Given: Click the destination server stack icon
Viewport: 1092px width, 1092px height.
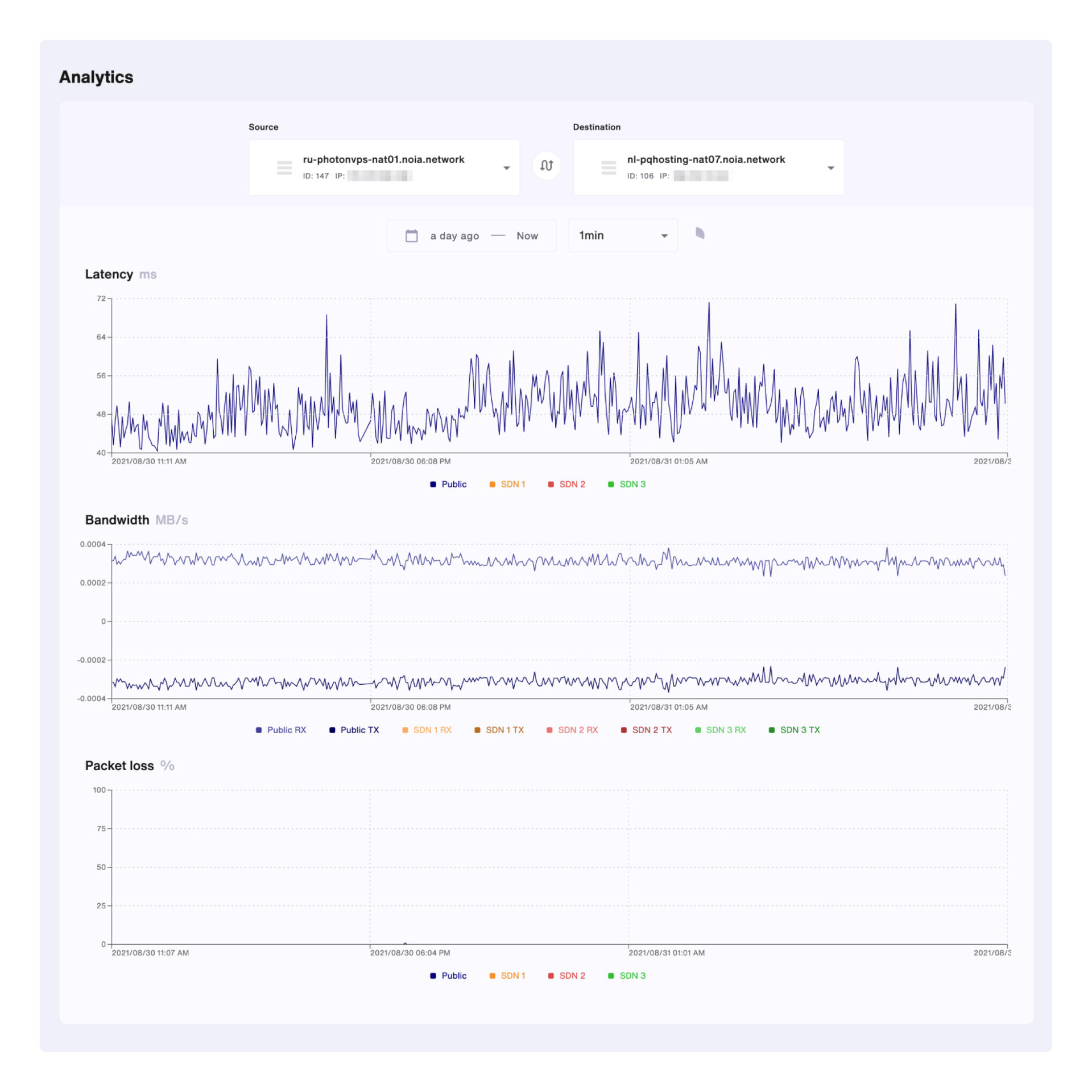Looking at the screenshot, I should tap(608, 168).
